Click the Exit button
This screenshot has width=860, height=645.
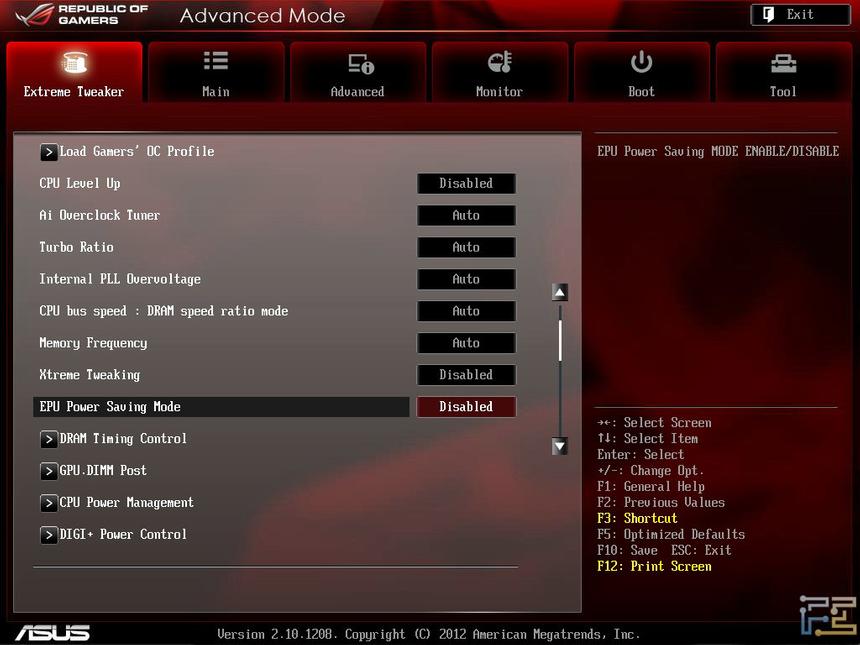[799, 15]
